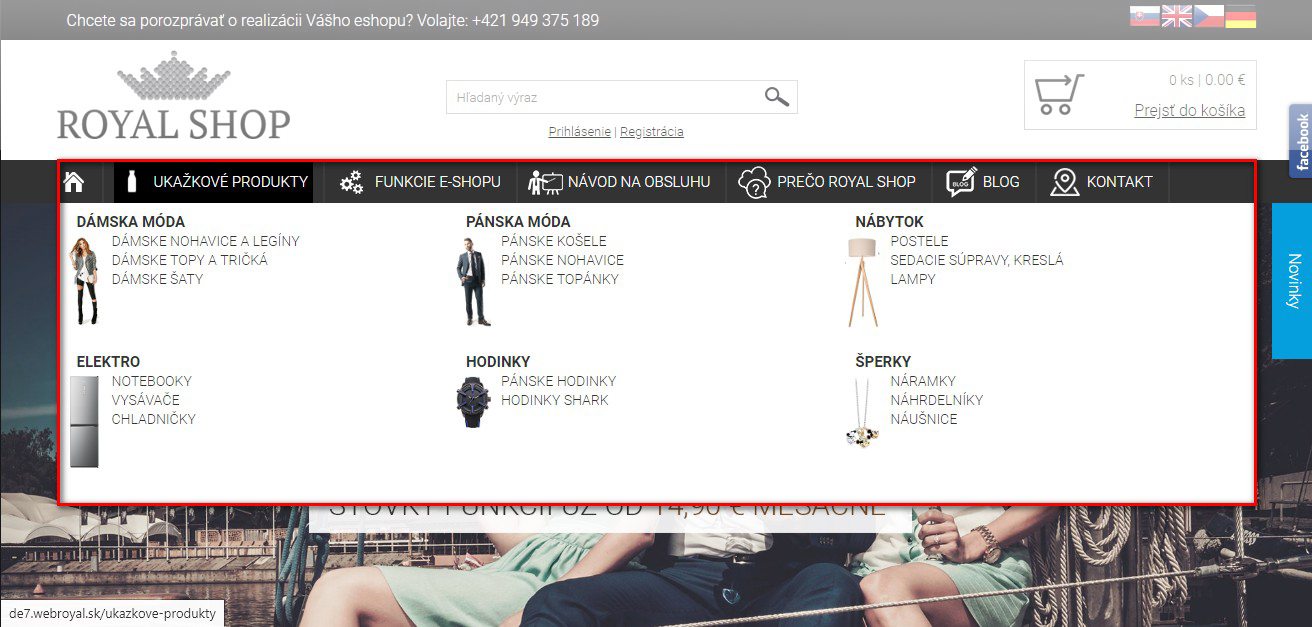Choose the Czech flag language
1312x627 pixels.
(1208, 17)
